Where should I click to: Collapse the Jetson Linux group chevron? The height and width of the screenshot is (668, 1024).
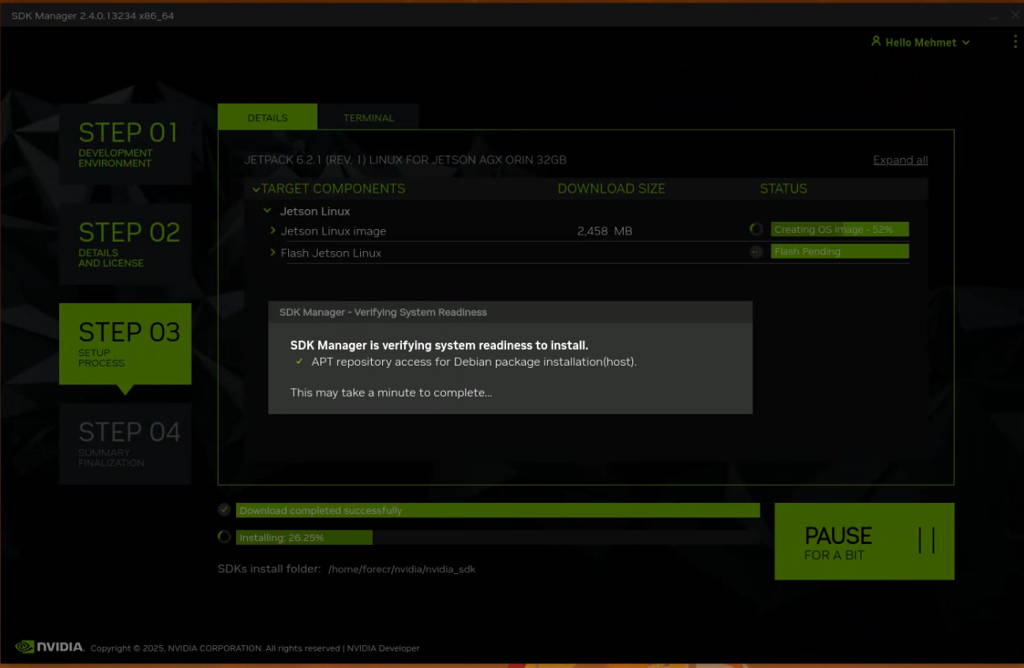coord(267,211)
